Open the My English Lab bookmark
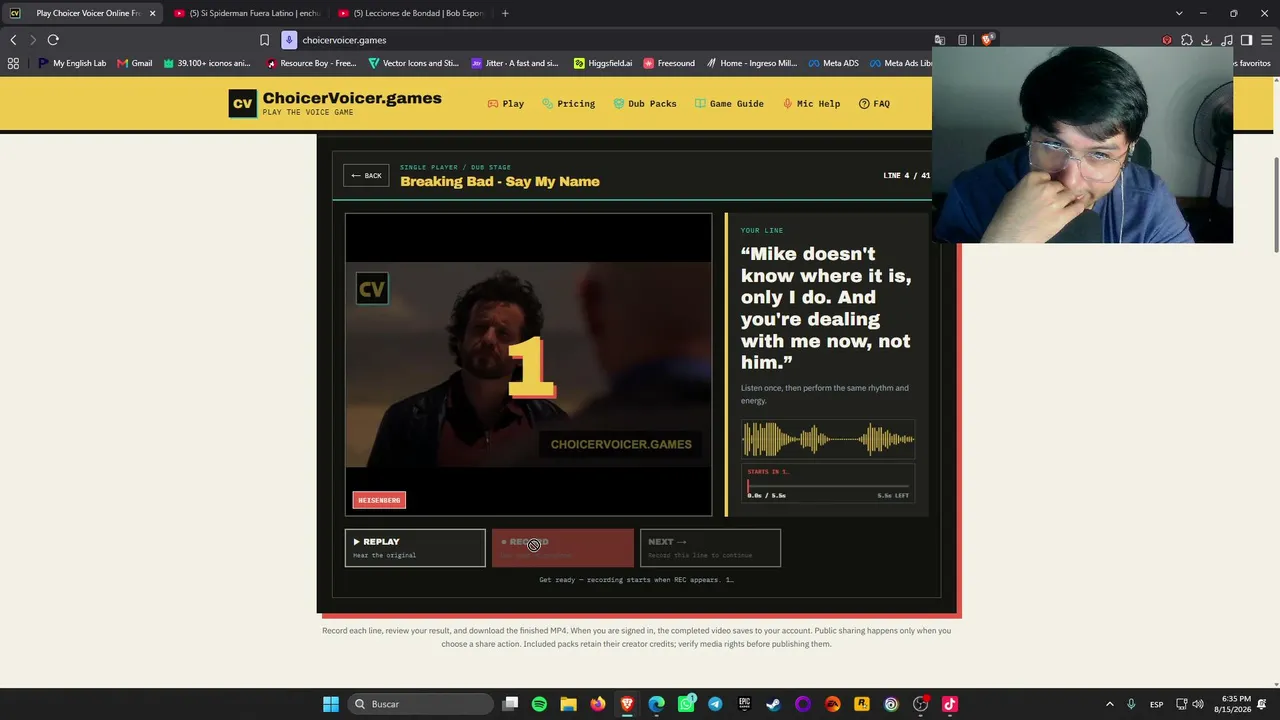This screenshot has height=720, width=1280. tap(72, 63)
